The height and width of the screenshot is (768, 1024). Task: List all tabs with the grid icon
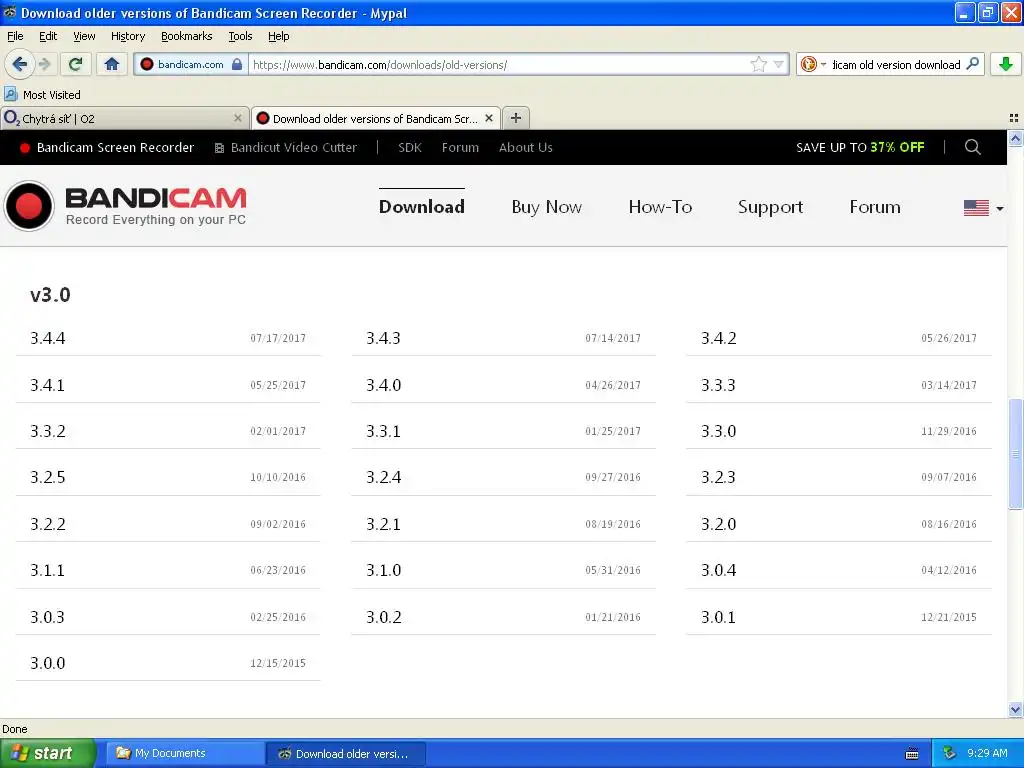pyautogui.click(x=1014, y=118)
